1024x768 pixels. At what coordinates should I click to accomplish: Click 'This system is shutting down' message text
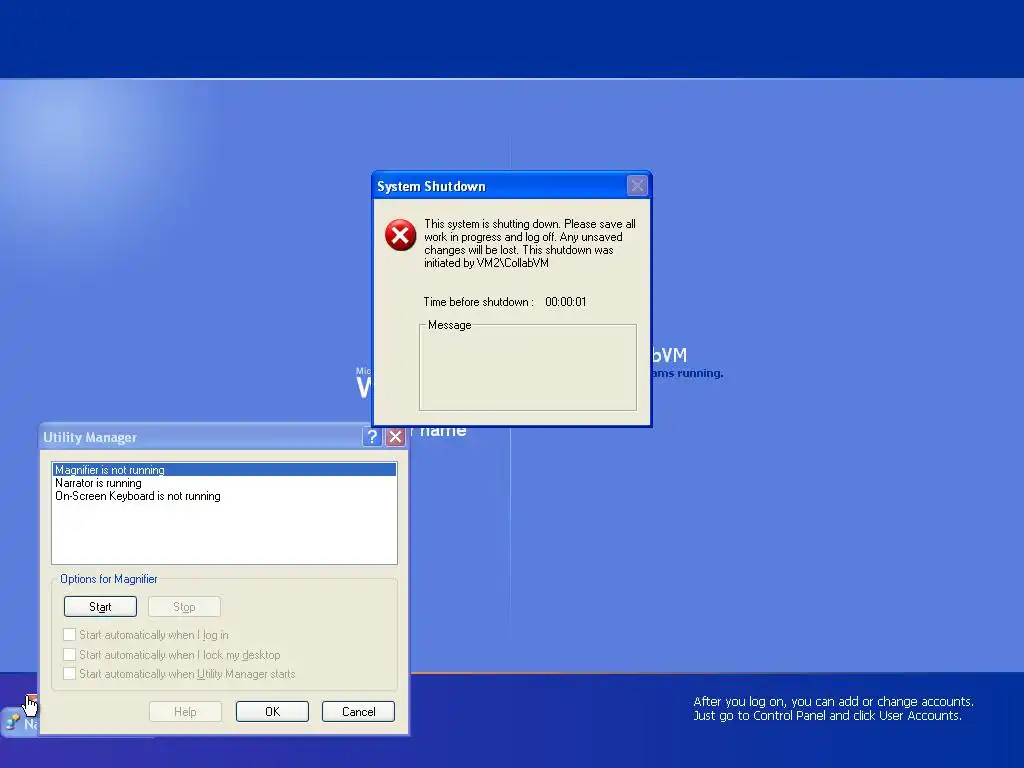(530, 243)
